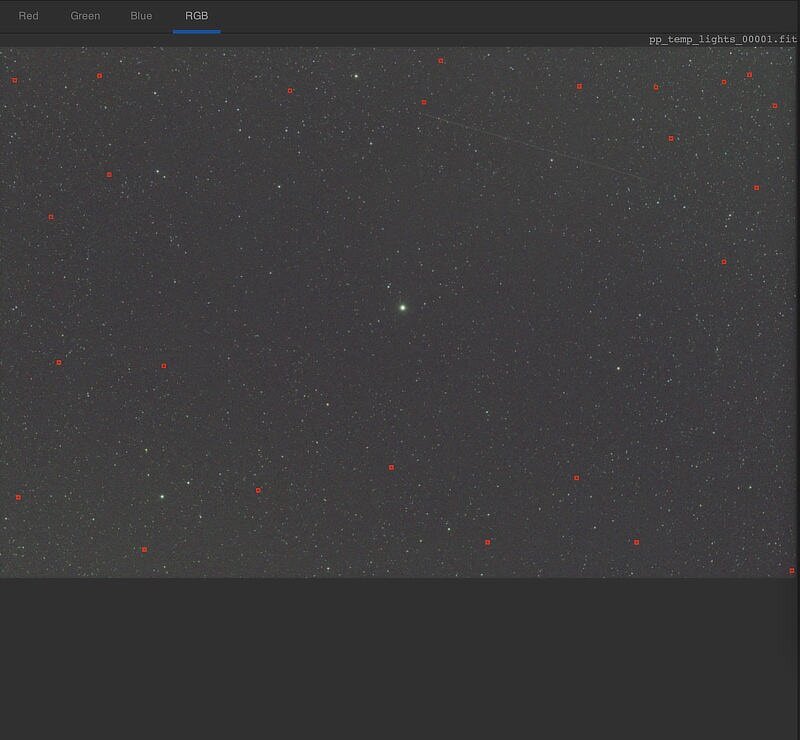The height and width of the screenshot is (740, 800).
Task: Select the Blue channel tab
Action: point(141,16)
